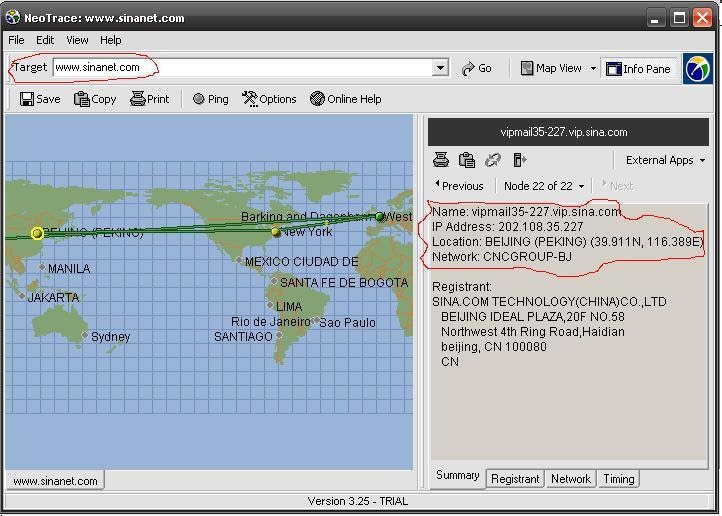Switch to the Network tab
Image resolution: width=722 pixels, height=516 pixels.
(x=571, y=479)
